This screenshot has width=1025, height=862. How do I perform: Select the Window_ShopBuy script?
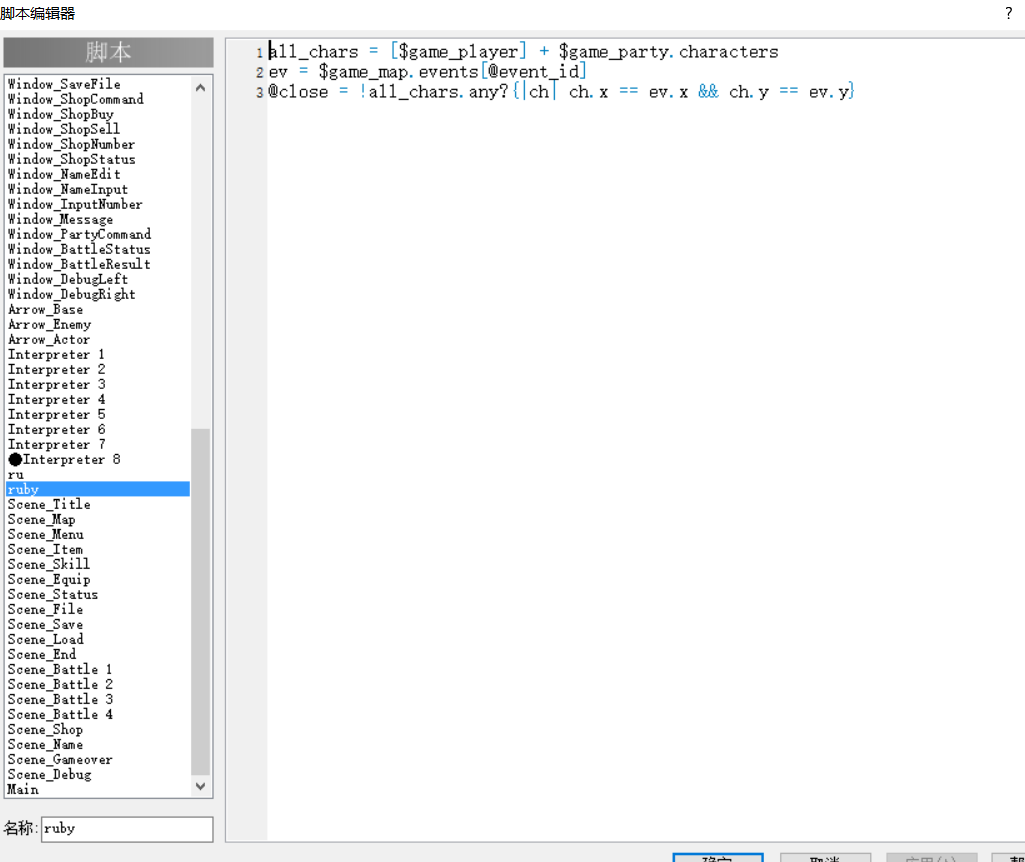click(x=61, y=114)
